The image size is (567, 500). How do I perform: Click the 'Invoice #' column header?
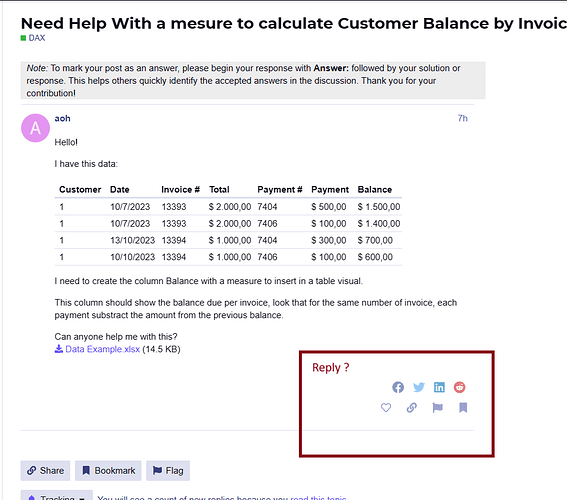(x=180, y=189)
